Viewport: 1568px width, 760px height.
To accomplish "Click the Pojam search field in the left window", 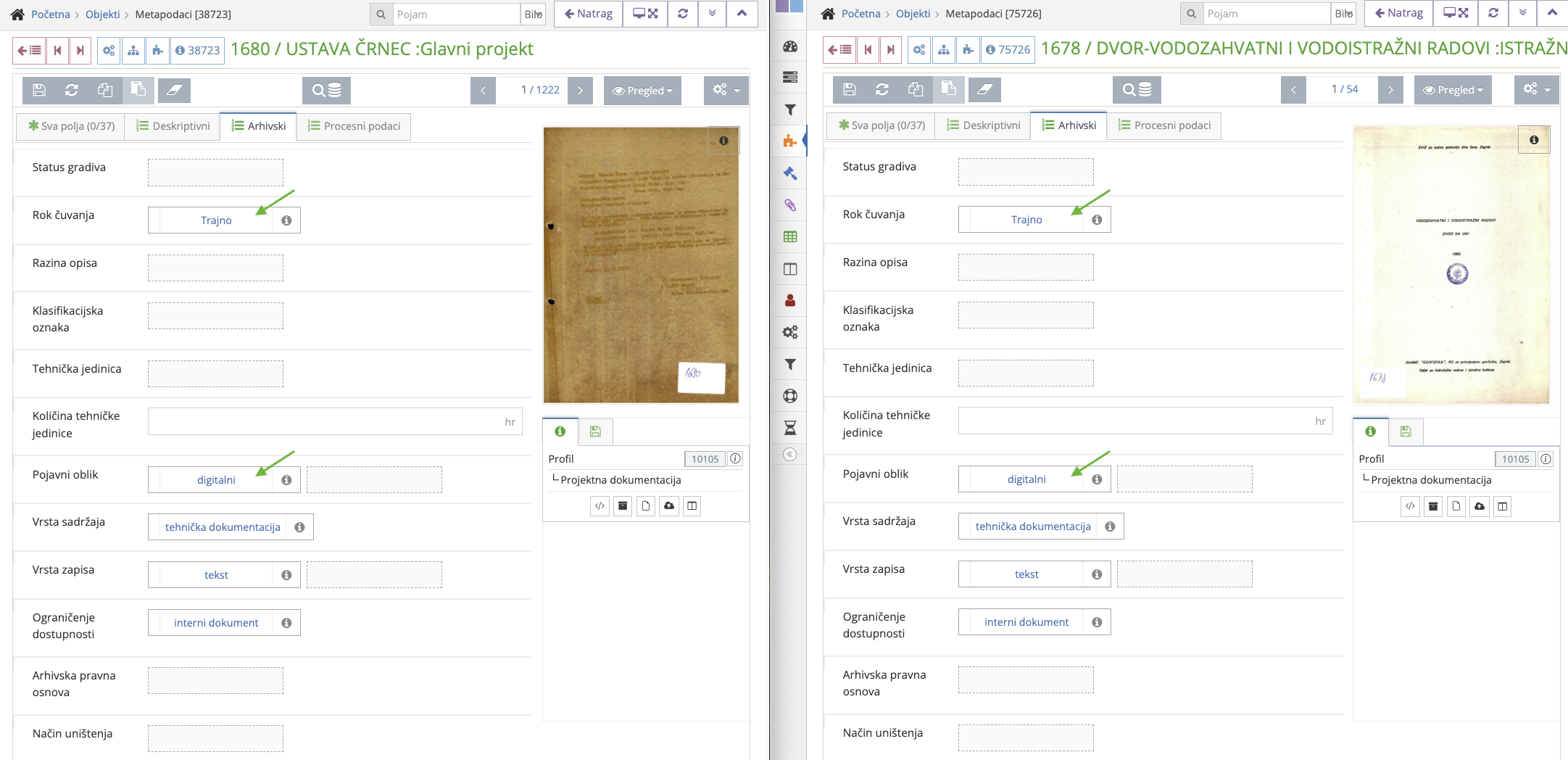I will (x=456, y=14).
